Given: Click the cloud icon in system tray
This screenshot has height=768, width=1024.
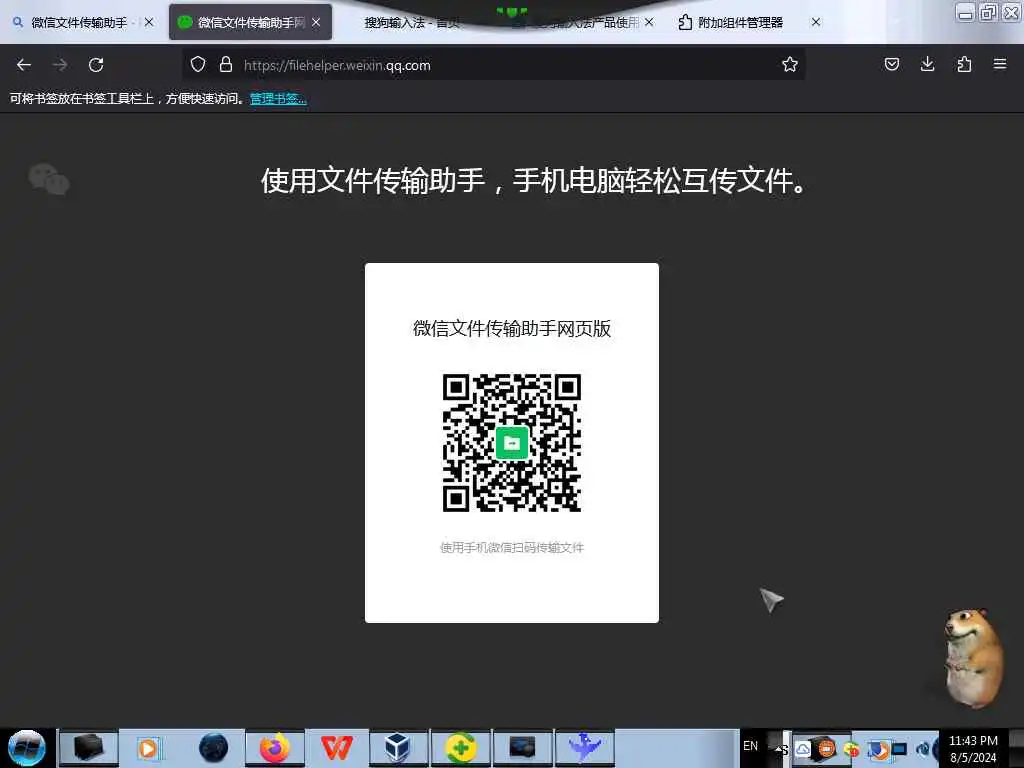Looking at the screenshot, I should click(803, 749).
